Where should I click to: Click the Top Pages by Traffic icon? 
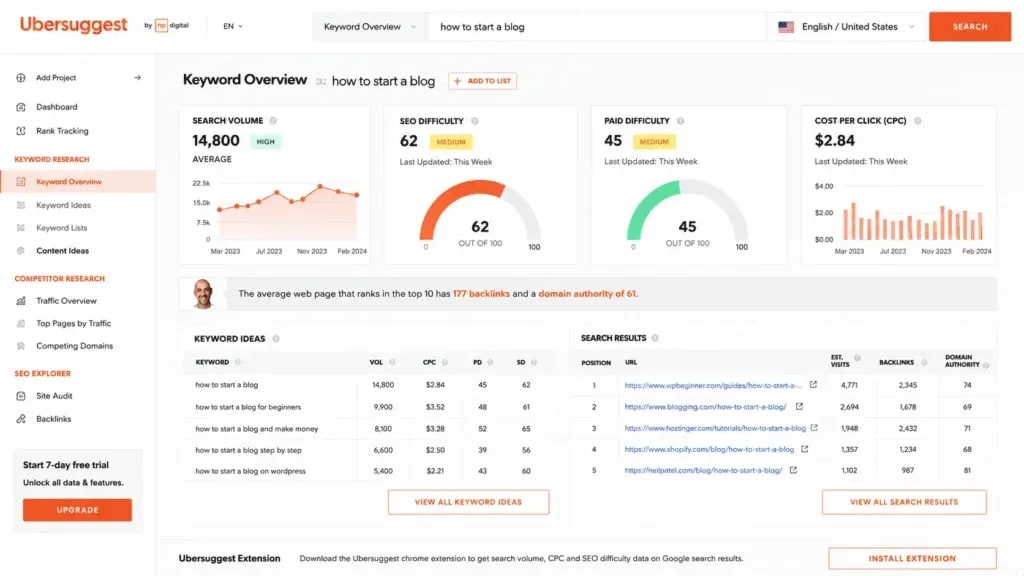point(21,323)
